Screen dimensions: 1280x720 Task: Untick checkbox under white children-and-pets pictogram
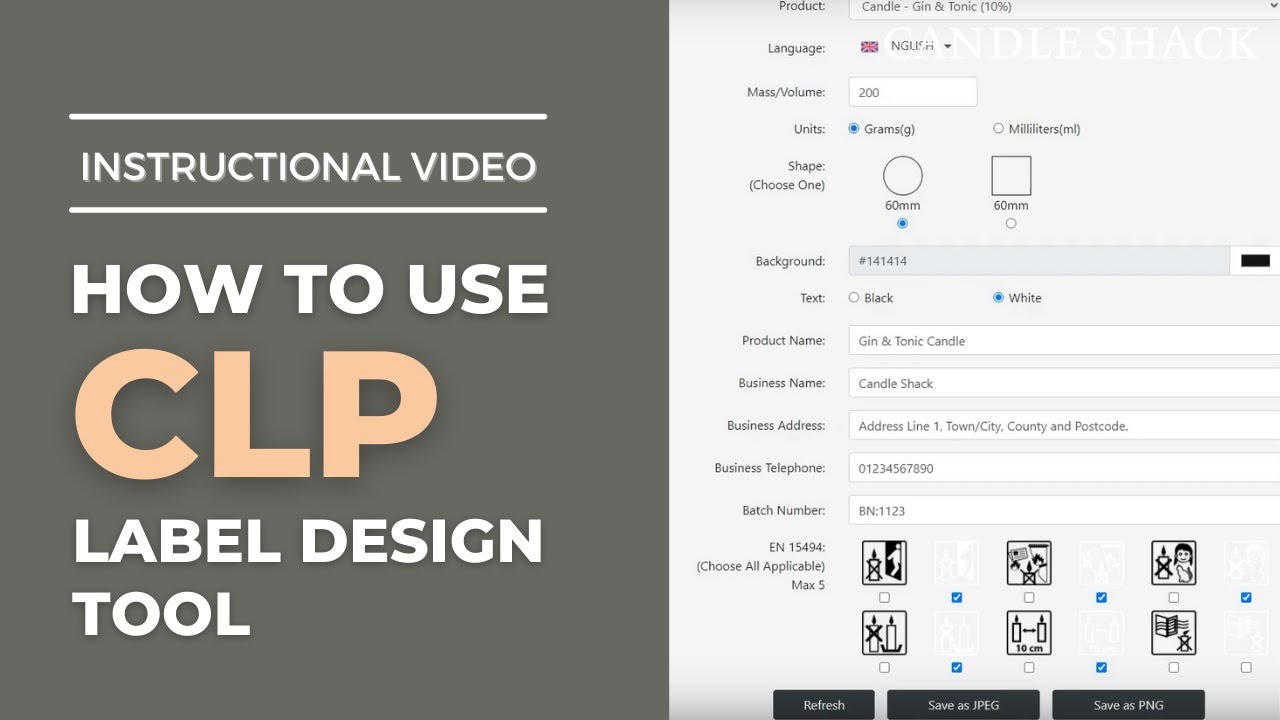[1246, 598]
